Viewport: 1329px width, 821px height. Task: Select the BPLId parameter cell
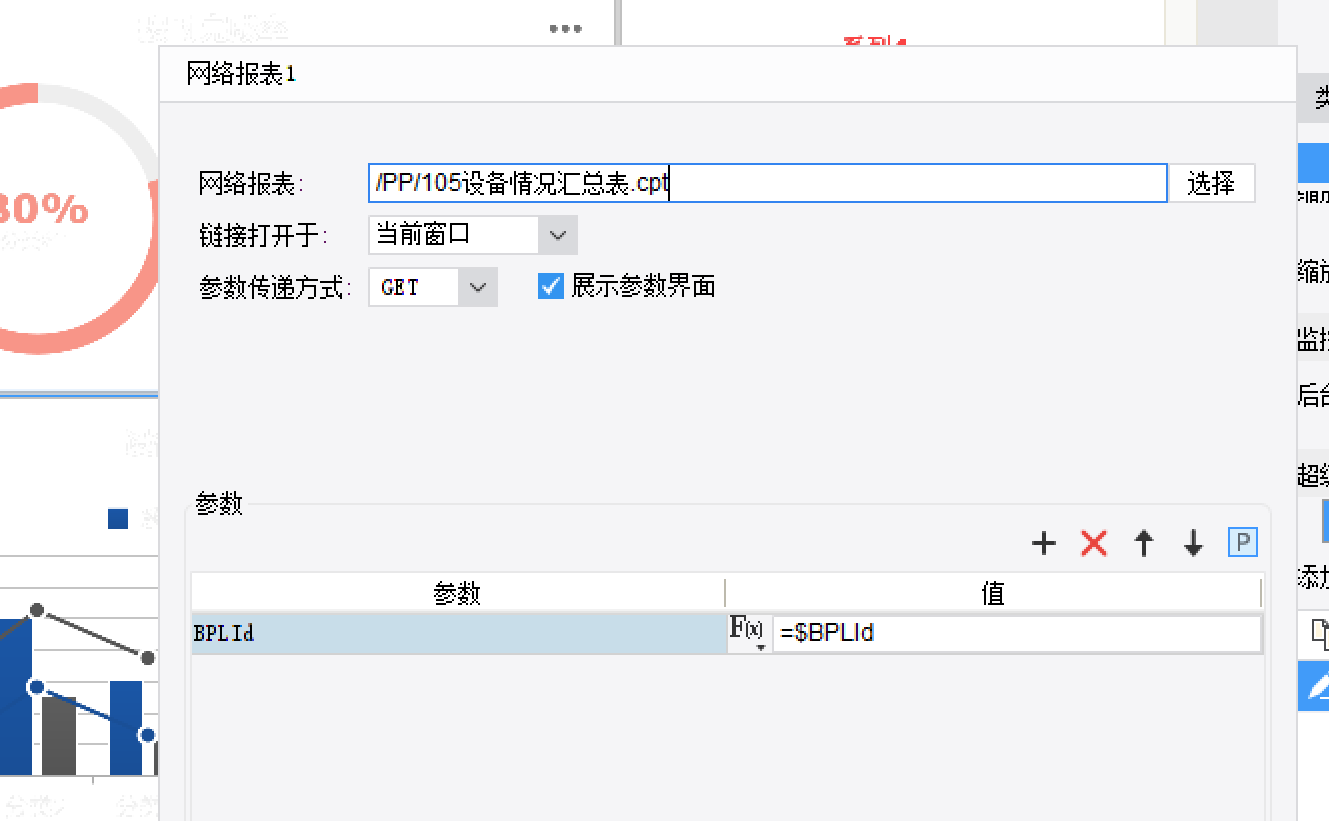tap(458, 633)
